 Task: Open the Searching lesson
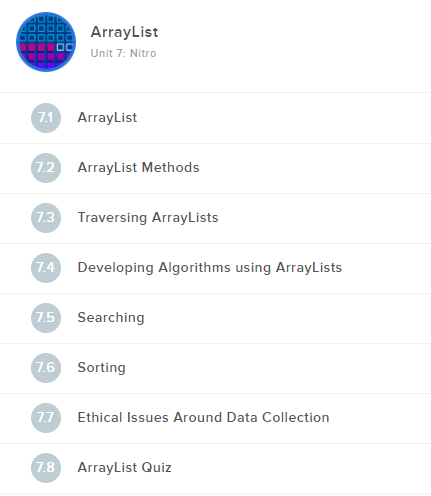[111, 318]
